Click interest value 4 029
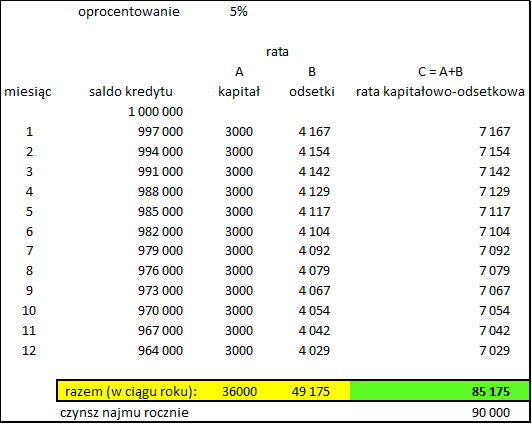Screen dimensions: 532x424 click(314, 350)
